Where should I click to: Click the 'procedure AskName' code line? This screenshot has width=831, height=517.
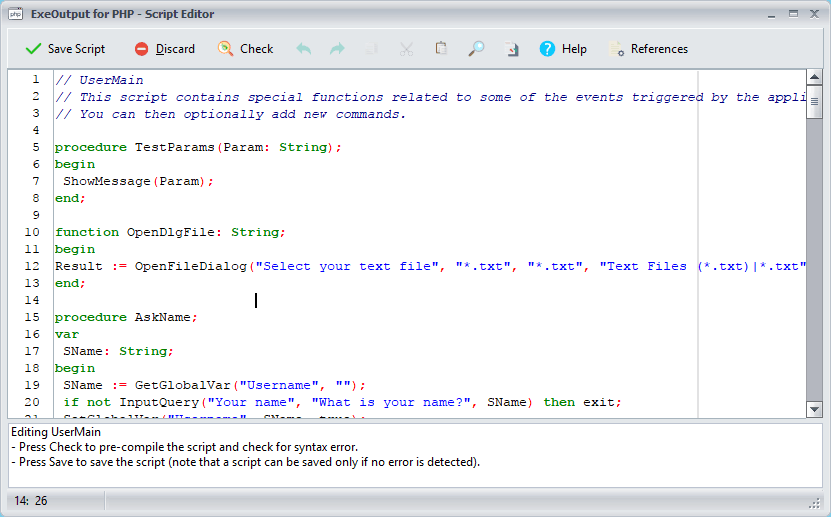click(x=126, y=317)
